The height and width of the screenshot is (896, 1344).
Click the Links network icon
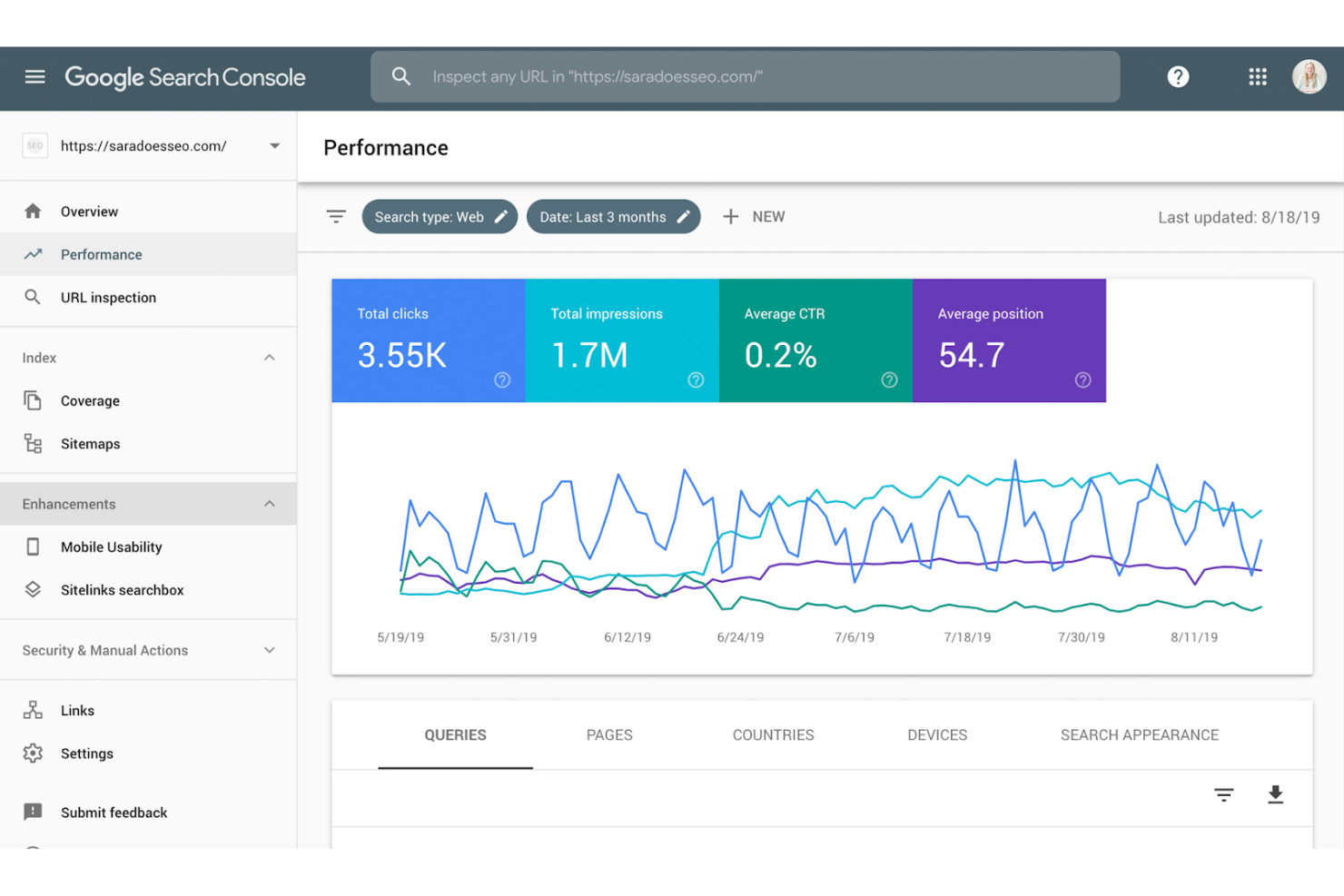click(x=33, y=710)
